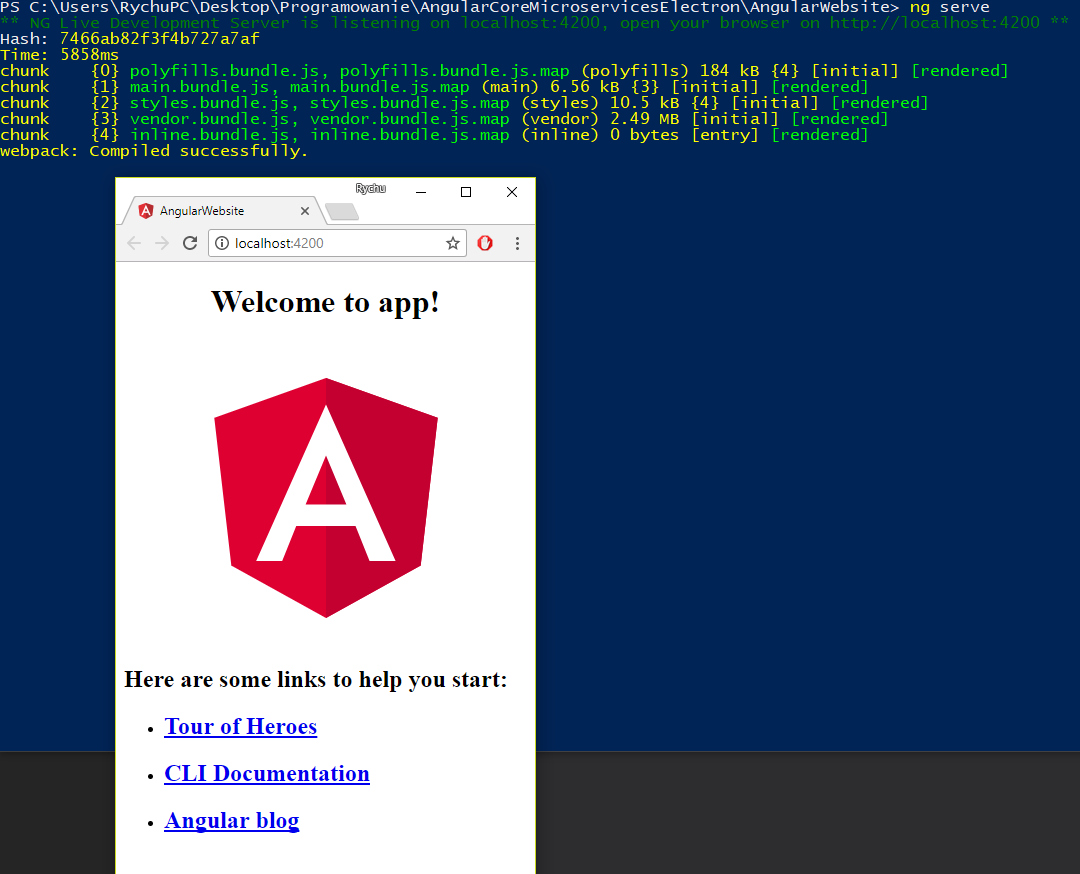Click the localhost:4200 address bar
Viewport: 1080px width, 874px height.
tap(330, 243)
